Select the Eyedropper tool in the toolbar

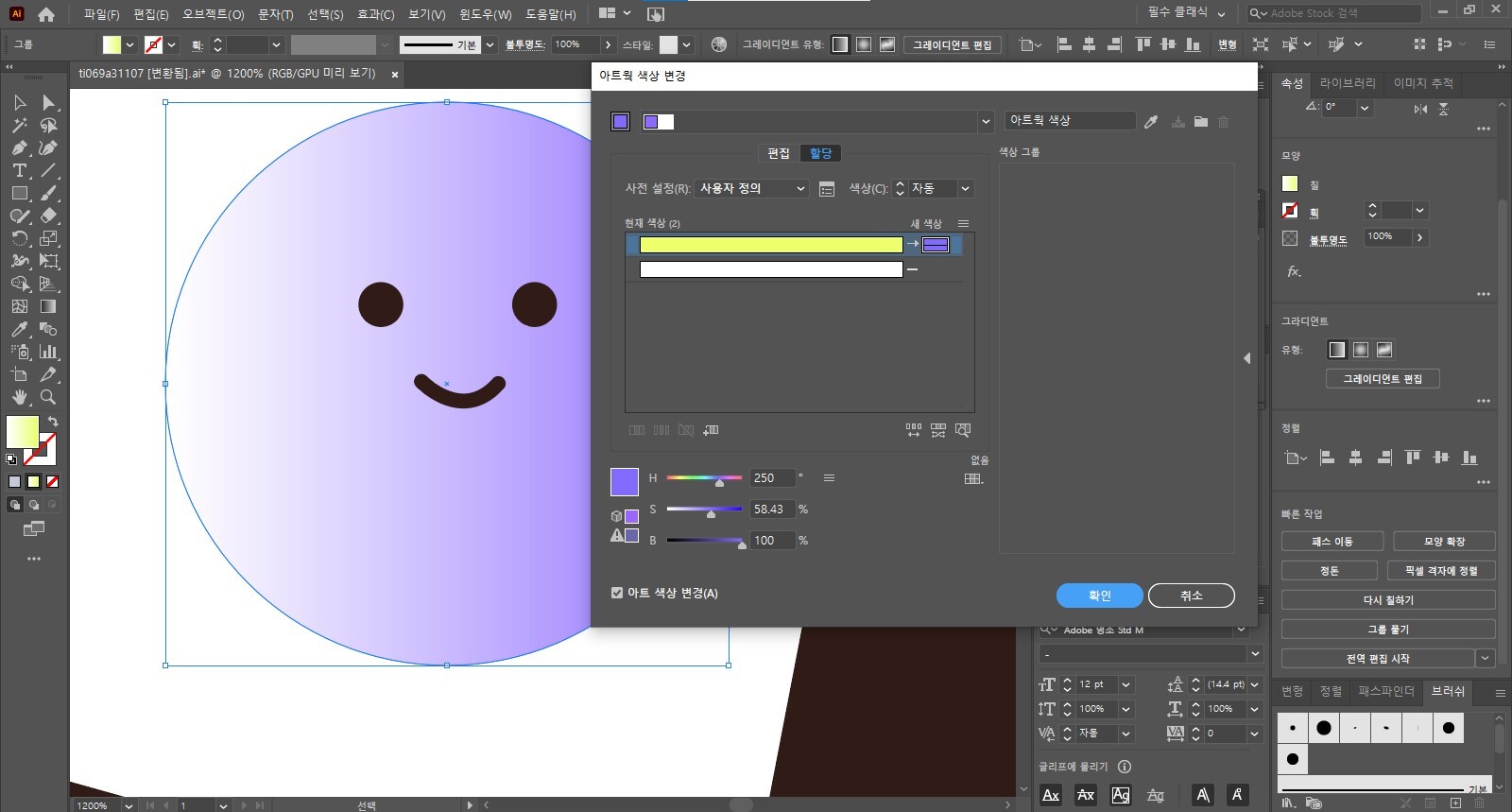tap(19, 329)
